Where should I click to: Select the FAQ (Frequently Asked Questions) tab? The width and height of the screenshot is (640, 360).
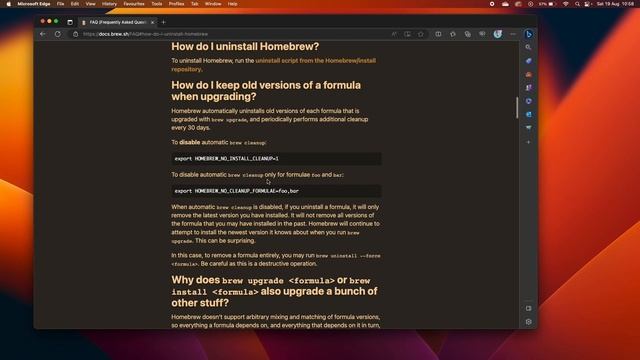[118, 22]
